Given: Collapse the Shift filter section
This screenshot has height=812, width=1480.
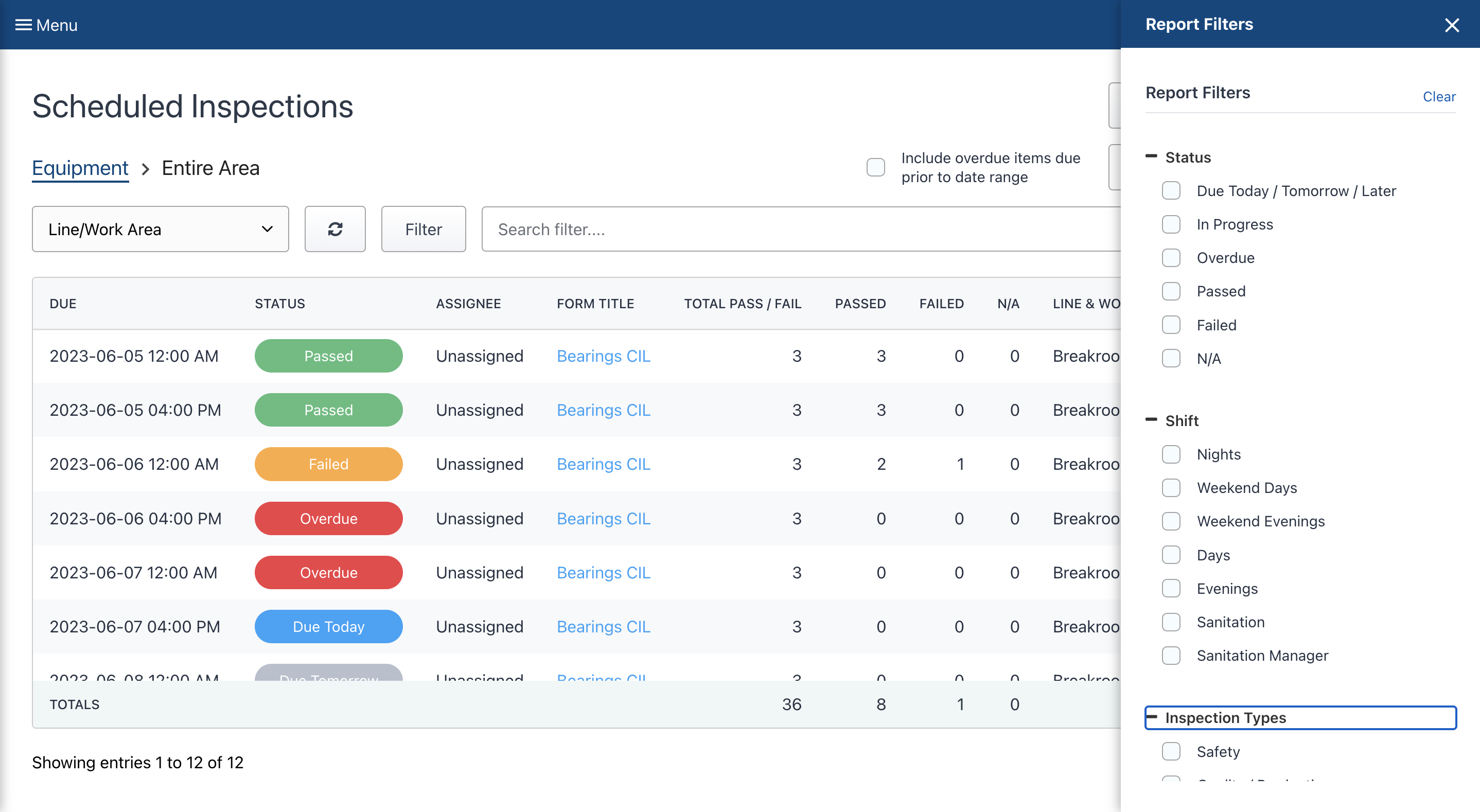Looking at the screenshot, I should pos(1151,420).
